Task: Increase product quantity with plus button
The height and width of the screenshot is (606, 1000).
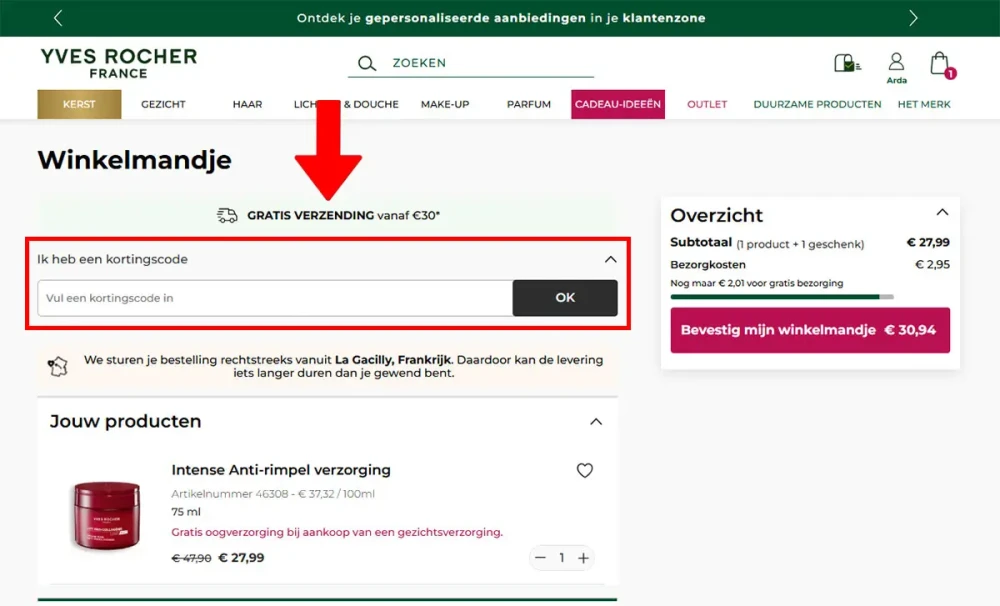Action: pos(584,558)
